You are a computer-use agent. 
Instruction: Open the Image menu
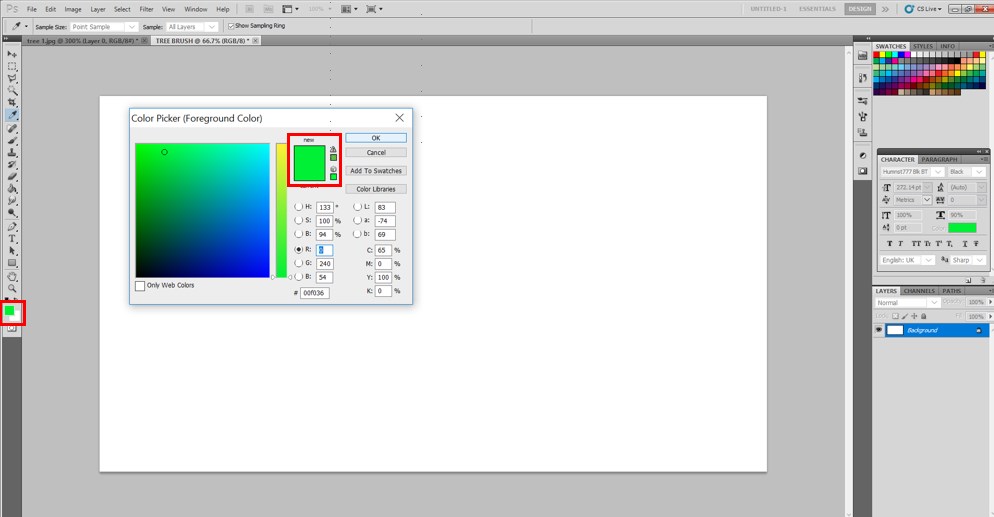click(73, 10)
